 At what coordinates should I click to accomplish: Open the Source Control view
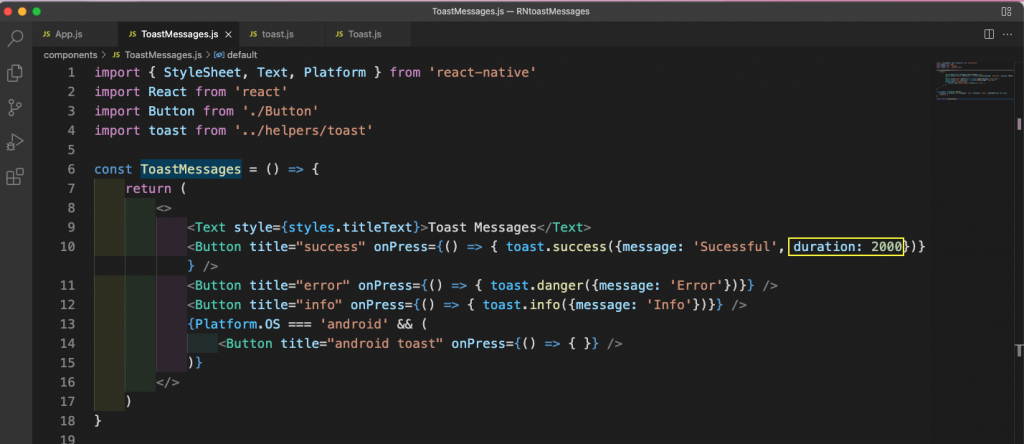(x=15, y=108)
